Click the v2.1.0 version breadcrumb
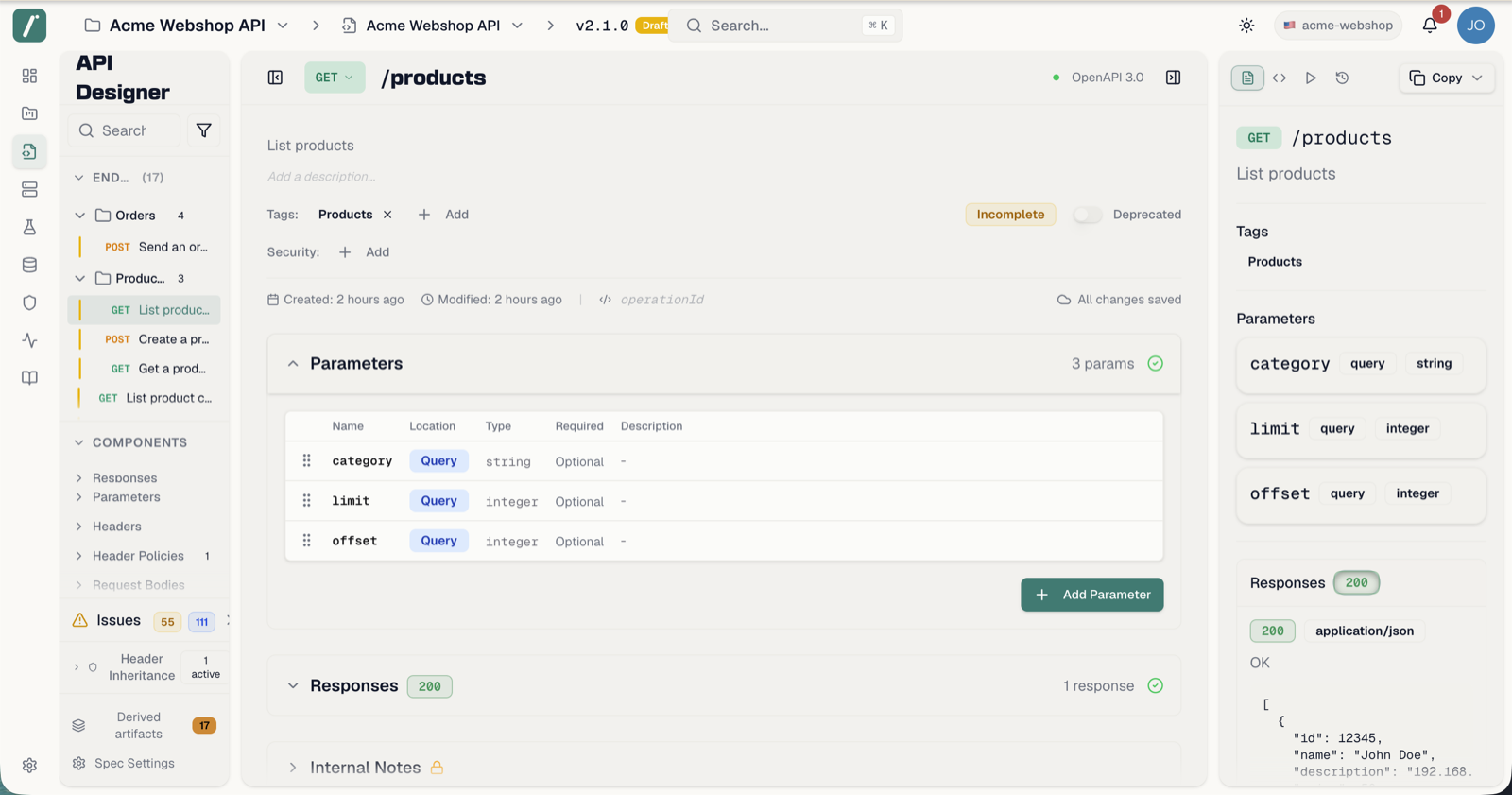Viewport: 1512px width, 795px height. [x=602, y=26]
